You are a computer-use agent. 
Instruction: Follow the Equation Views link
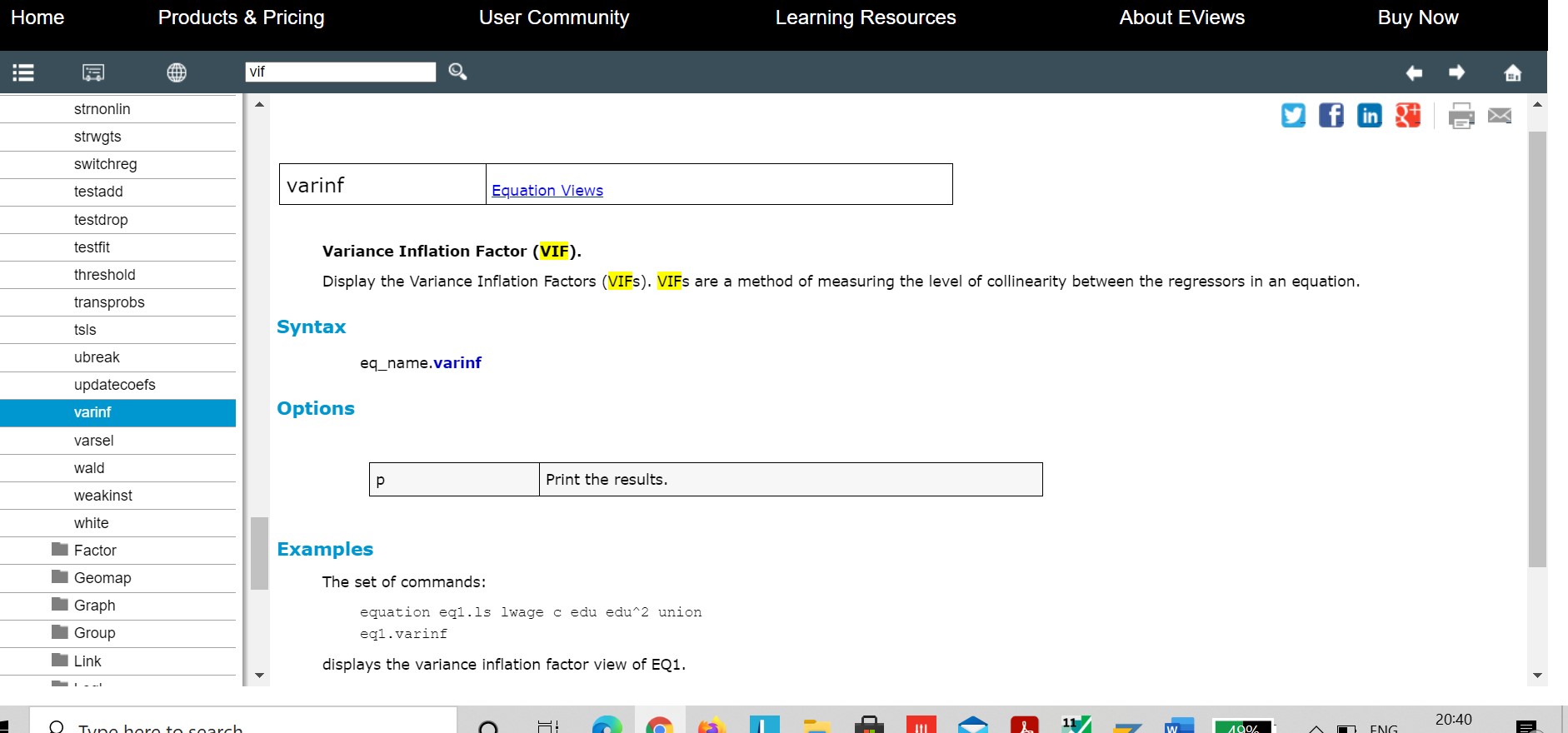(x=547, y=191)
